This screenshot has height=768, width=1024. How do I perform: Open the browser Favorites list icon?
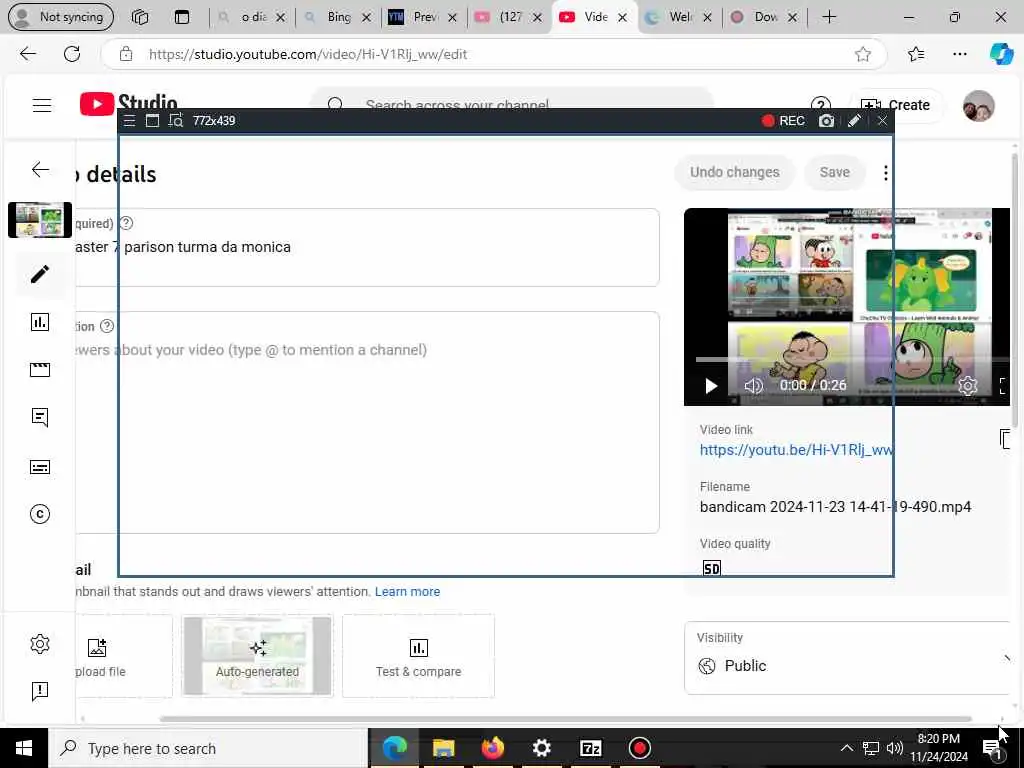click(x=916, y=54)
